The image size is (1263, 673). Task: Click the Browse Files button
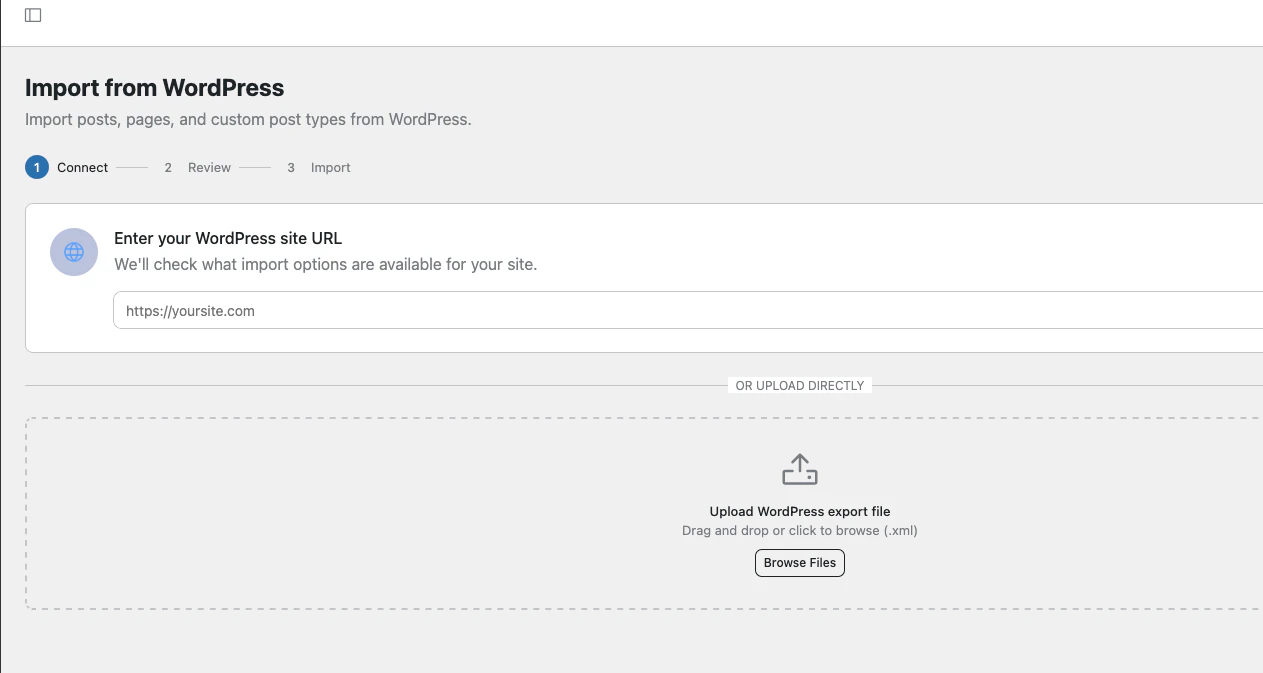[800, 563]
